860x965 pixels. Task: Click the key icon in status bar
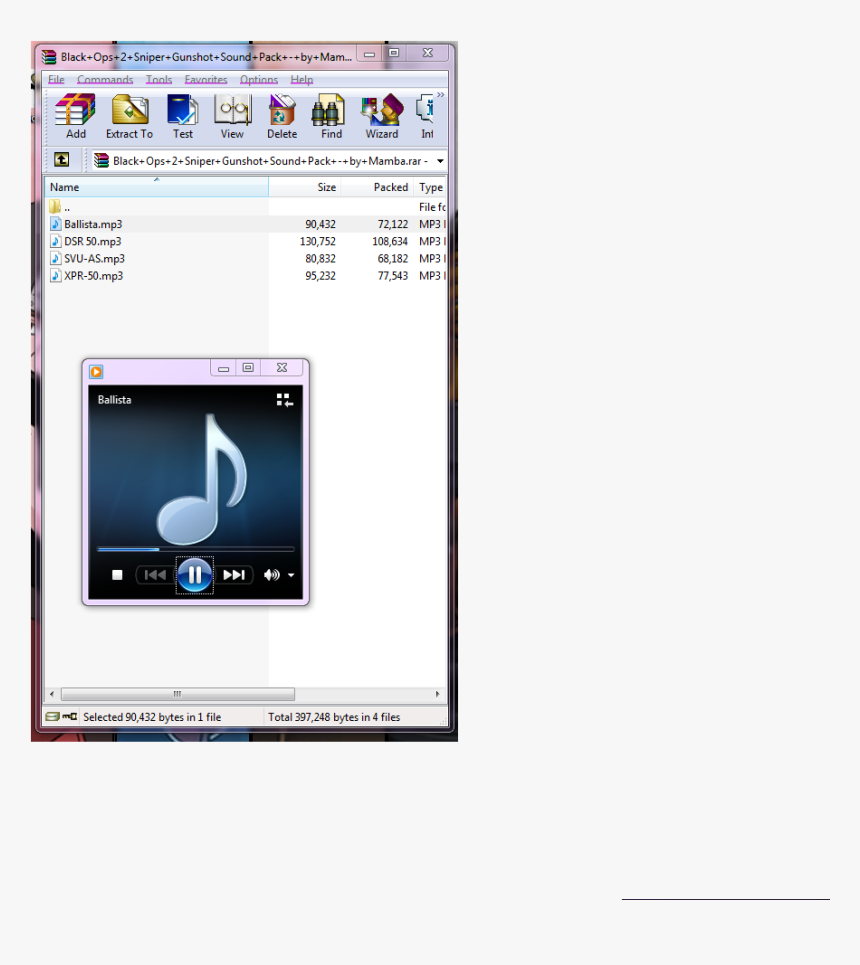pyautogui.click(x=70, y=716)
